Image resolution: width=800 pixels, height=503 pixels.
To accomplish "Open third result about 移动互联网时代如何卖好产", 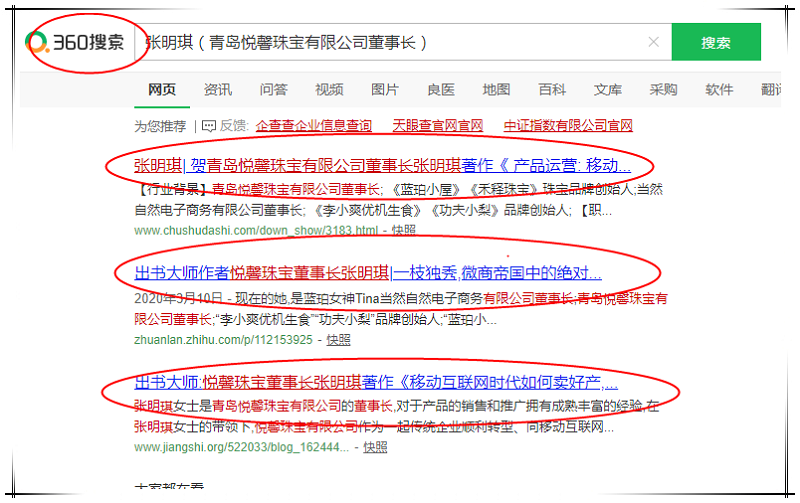I will pos(376,382).
